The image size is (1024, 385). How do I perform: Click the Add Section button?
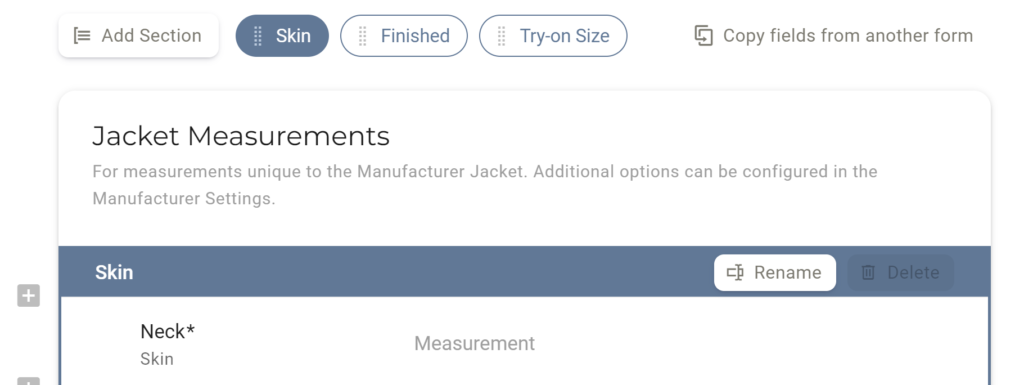[138, 36]
